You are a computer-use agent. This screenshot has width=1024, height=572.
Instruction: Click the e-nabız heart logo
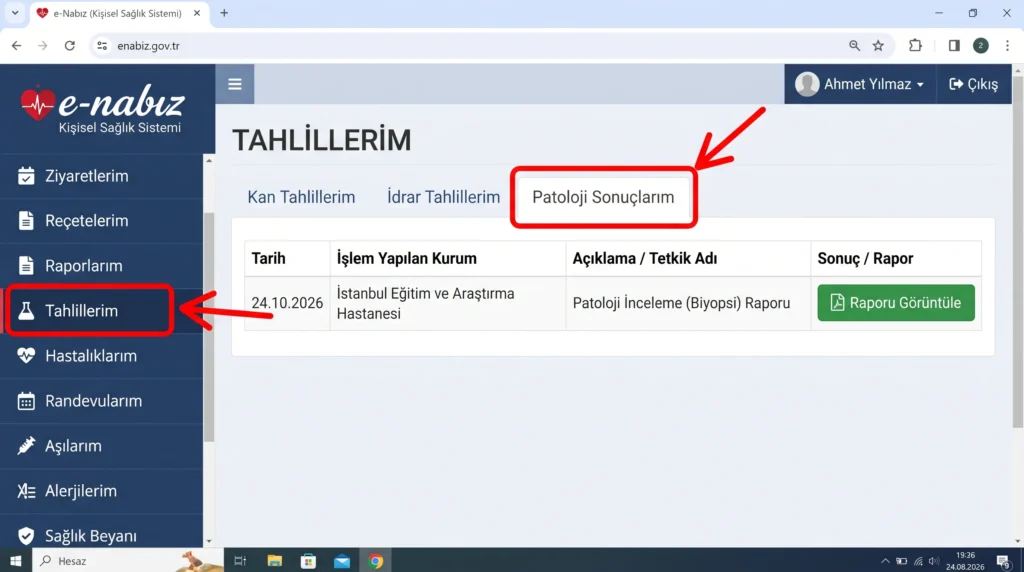38,103
